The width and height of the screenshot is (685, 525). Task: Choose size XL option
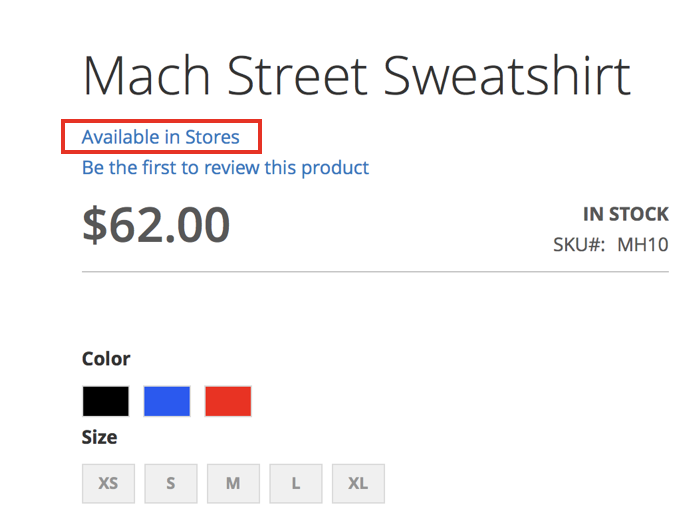point(358,483)
